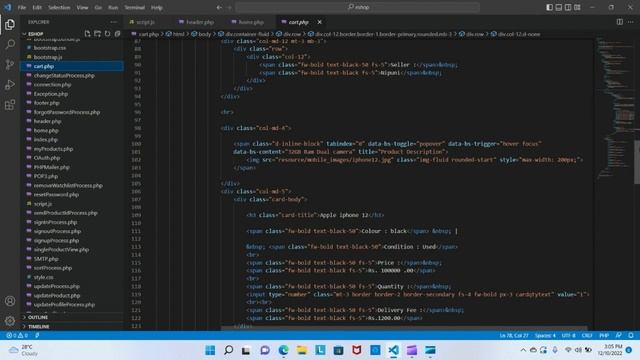Change CRLF line ending setting
The image size is (640, 360).
coord(587,335)
